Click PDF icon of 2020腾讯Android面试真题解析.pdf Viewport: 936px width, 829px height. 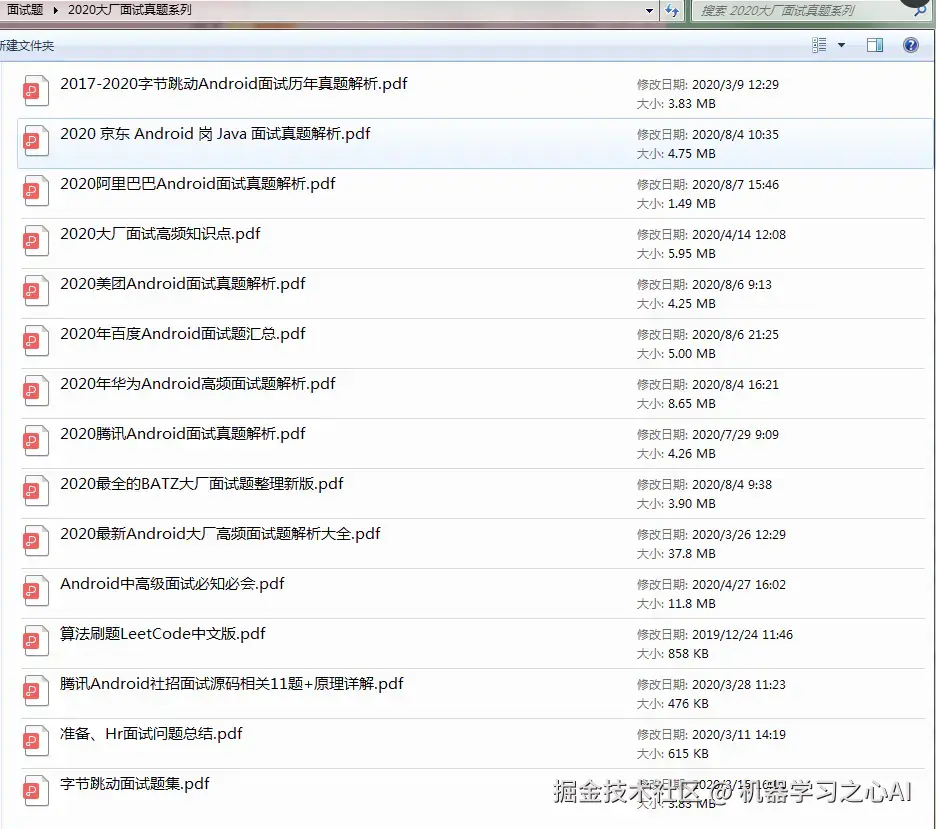tap(35, 441)
